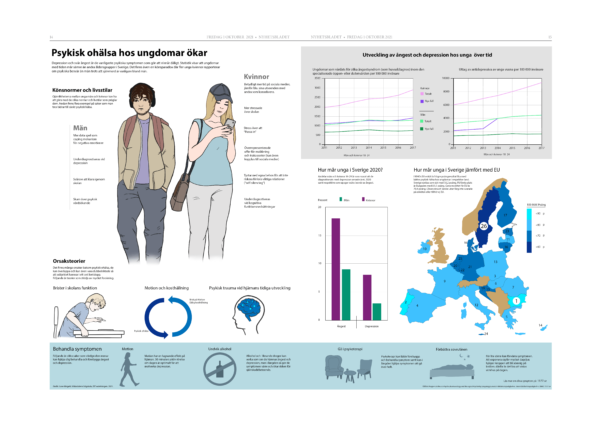The width and height of the screenshot is (600, 428).
Task: Click the 'Män' column heading
Action: pyautogui.click(x=80, y=128)
